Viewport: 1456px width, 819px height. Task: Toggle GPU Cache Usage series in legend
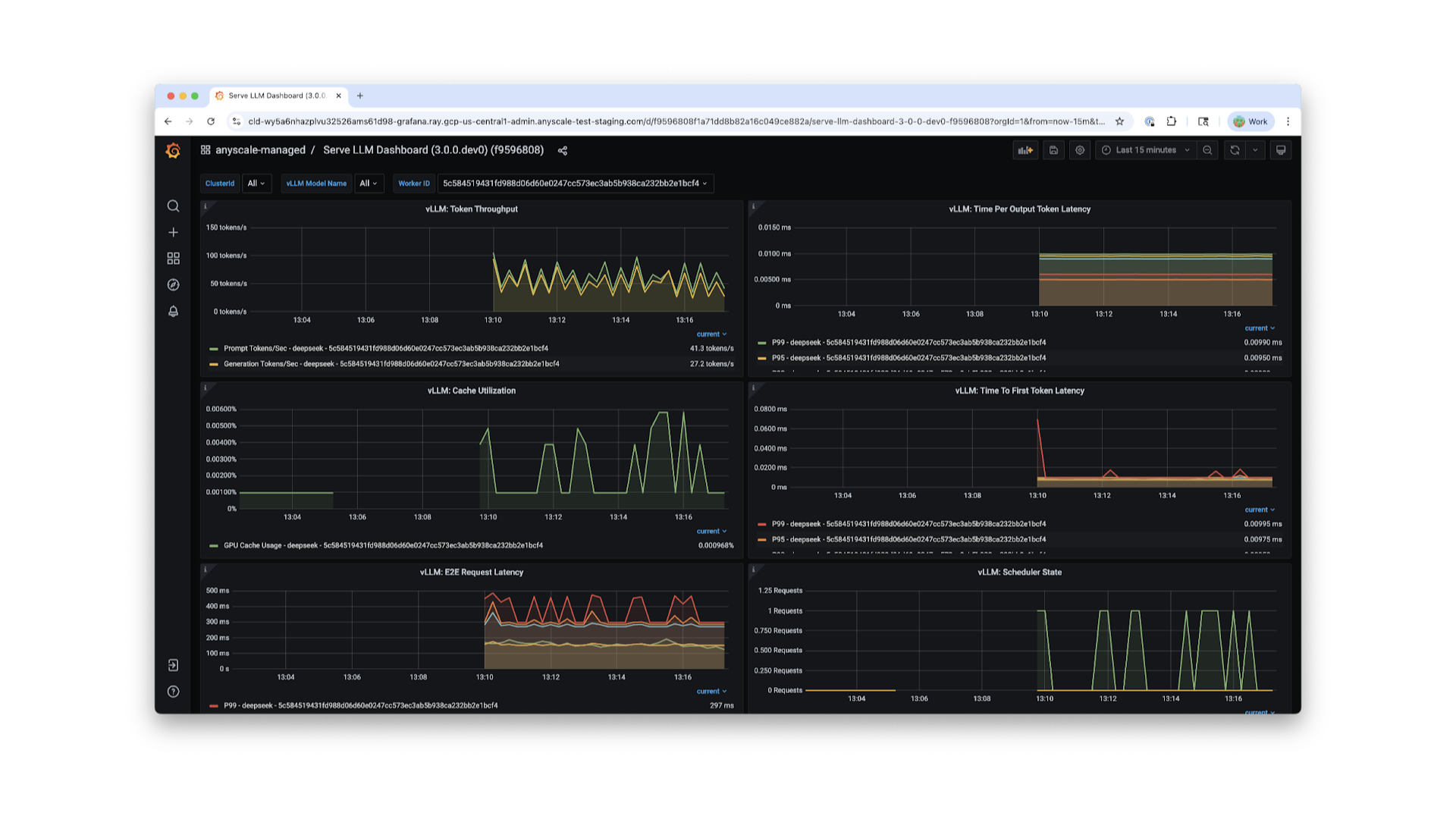[x=383, y=545]
